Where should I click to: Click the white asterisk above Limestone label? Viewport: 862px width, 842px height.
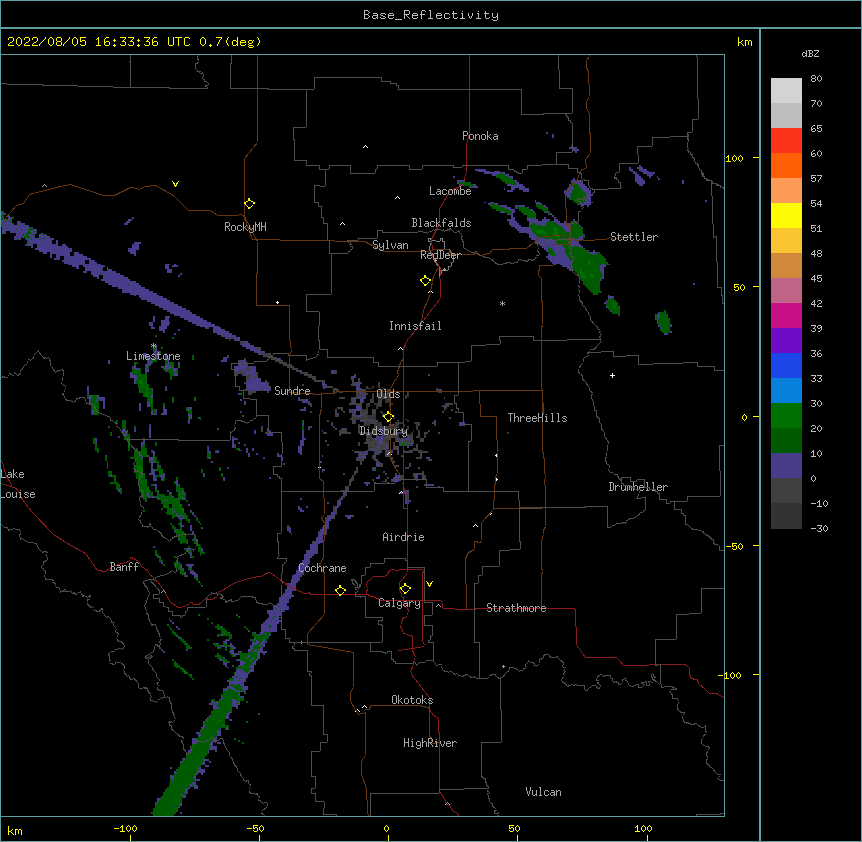pos(154,346)
